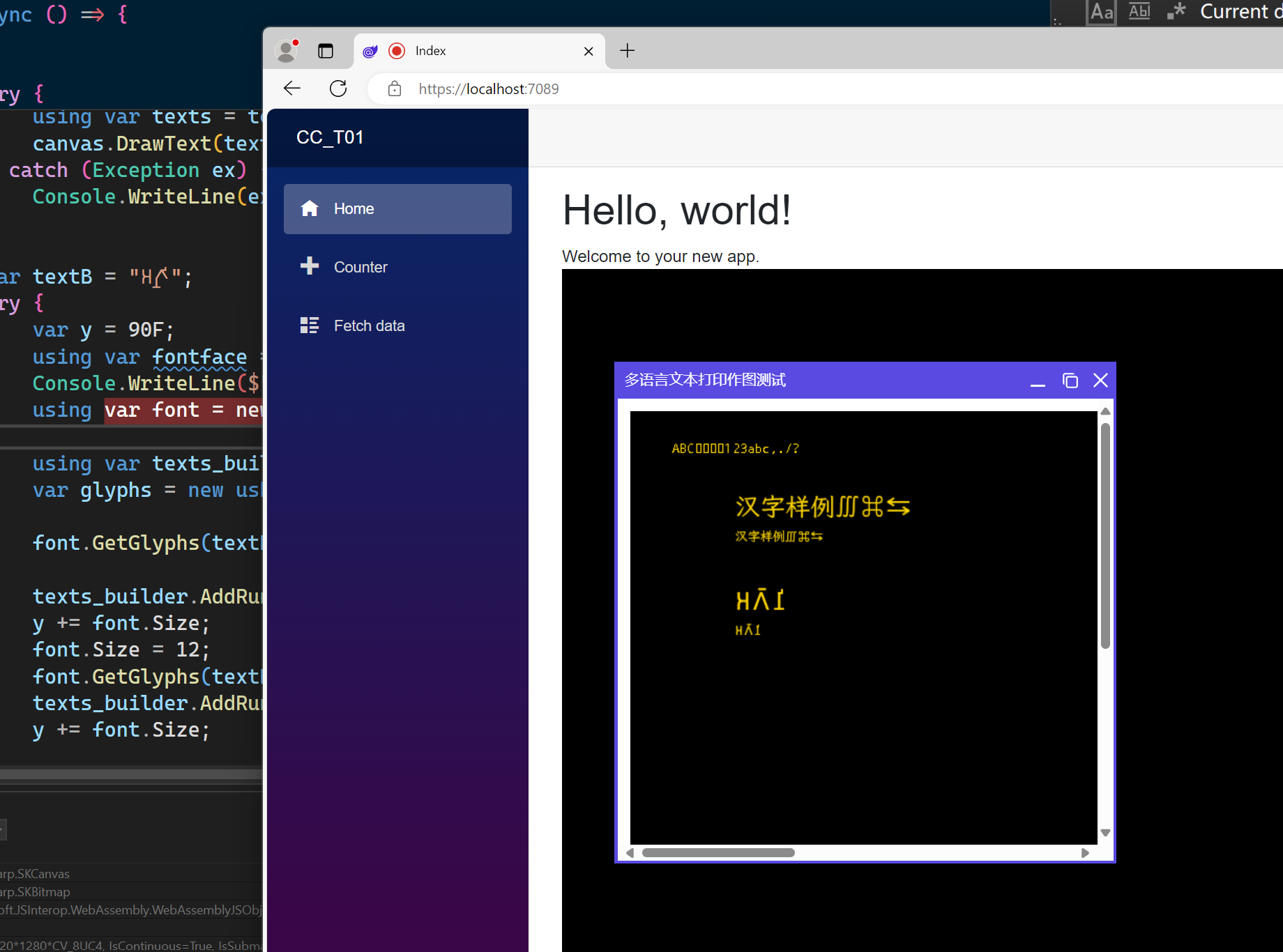
Task: Click inside the address bar
Action: pos(628,89)
